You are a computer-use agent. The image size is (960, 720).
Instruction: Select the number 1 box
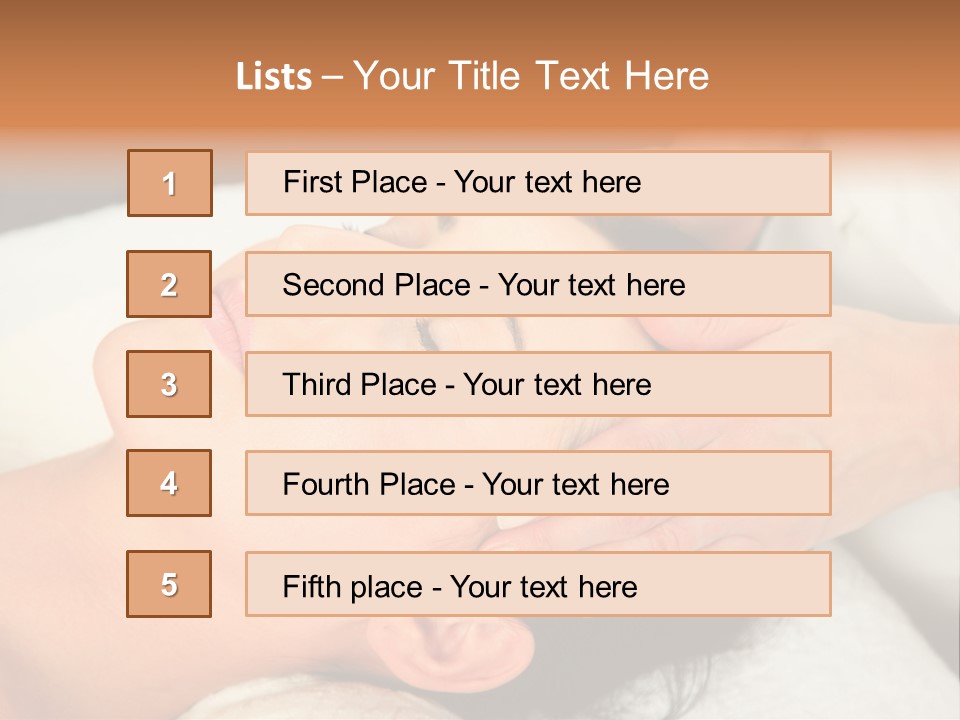[x=170, y=183]
